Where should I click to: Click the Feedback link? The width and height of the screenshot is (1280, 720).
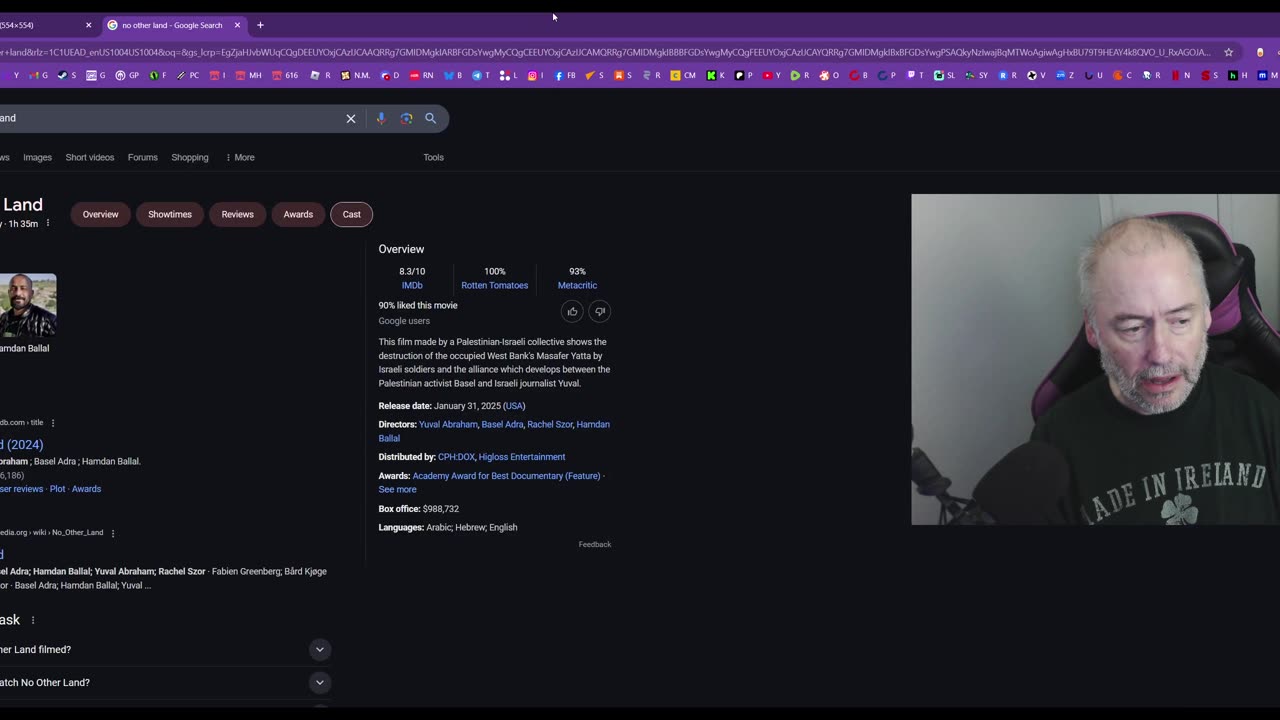coord(594,544)
